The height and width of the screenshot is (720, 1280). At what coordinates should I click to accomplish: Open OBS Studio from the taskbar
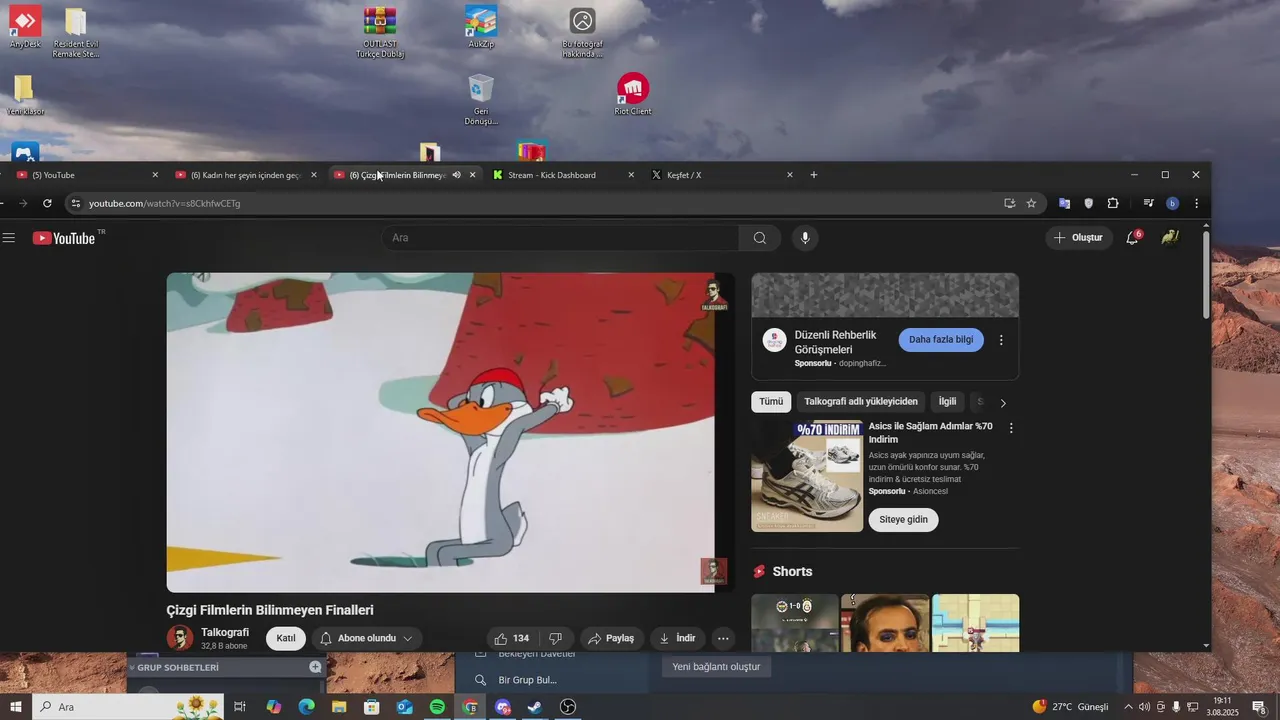[568, 707]
